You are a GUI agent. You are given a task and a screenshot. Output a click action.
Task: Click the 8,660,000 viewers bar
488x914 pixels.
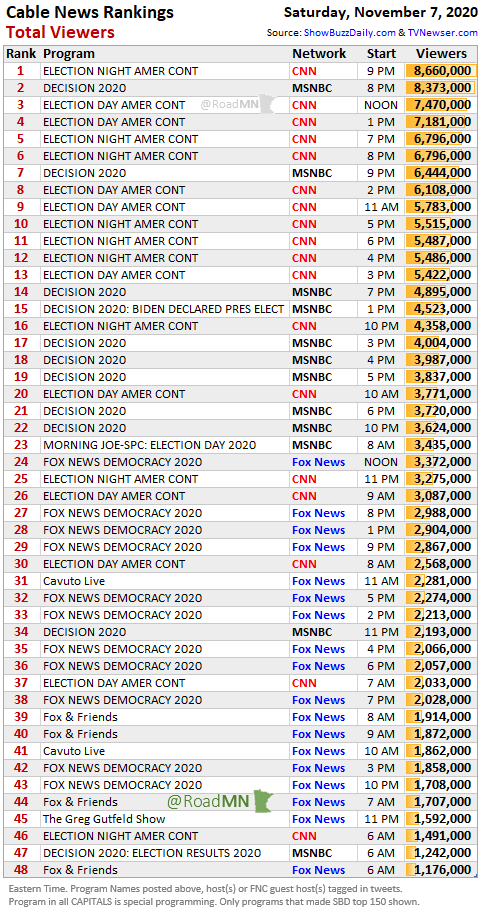coord(441,71)
